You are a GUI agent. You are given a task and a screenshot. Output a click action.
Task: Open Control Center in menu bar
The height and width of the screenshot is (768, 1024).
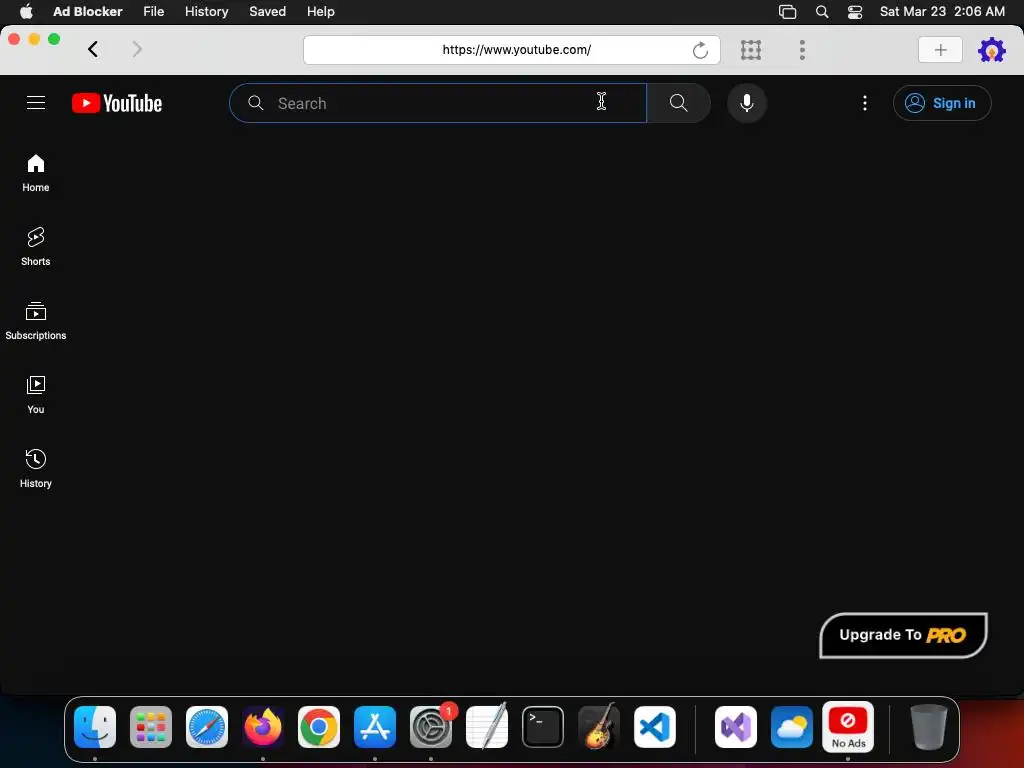coord(855,12)
